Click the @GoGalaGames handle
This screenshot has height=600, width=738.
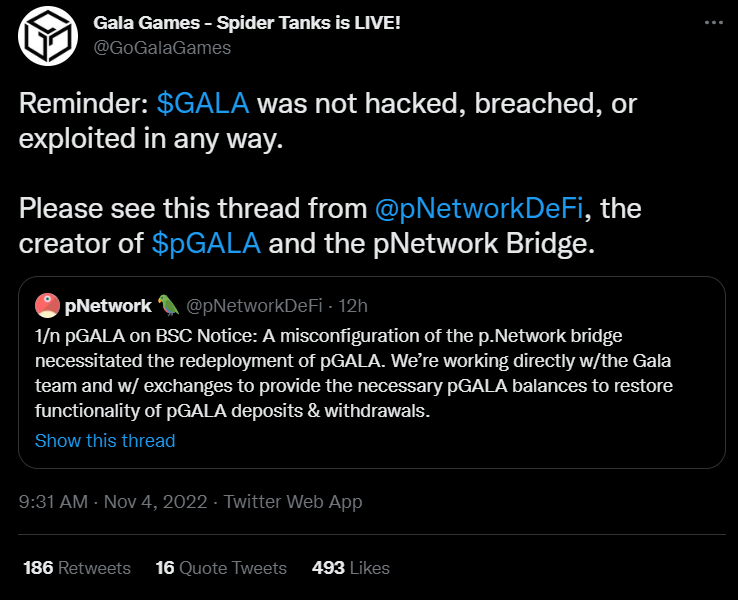[x=162, y=47]
